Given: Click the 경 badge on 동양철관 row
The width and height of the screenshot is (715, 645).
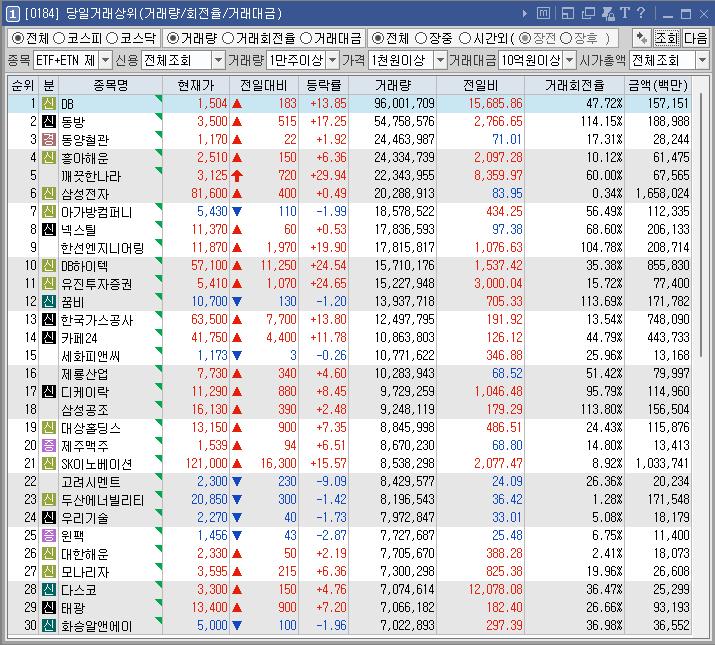Looking at the screenshot, I should pyautogui.click(x=49, y=140).
